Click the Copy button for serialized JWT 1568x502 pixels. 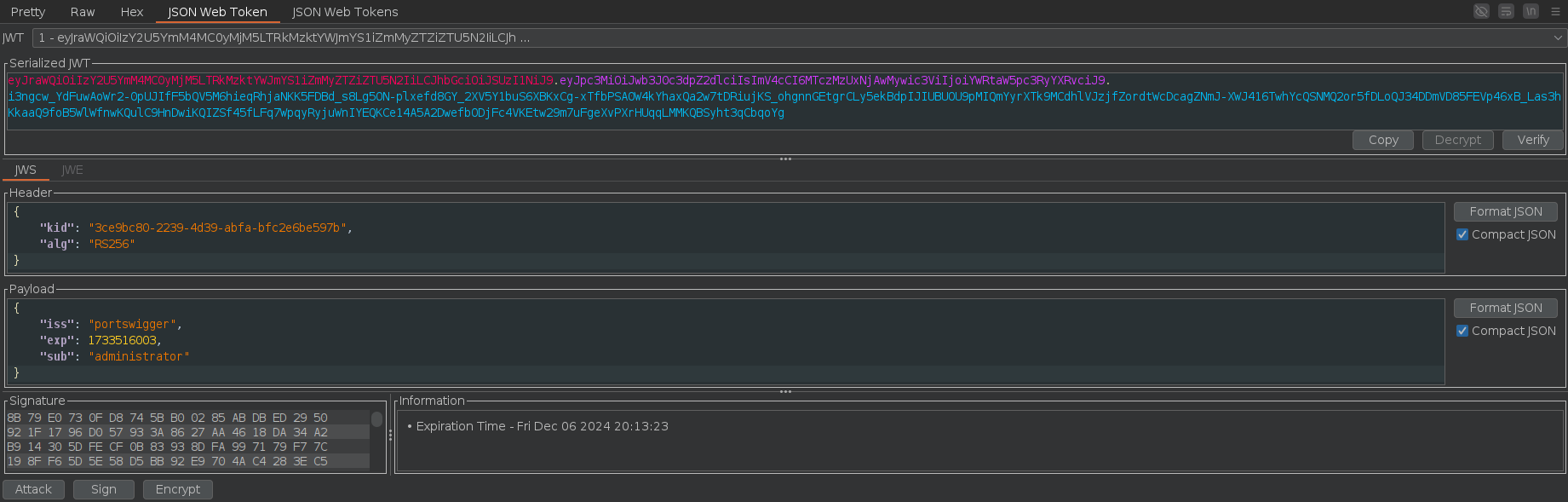coord(1382,140)
